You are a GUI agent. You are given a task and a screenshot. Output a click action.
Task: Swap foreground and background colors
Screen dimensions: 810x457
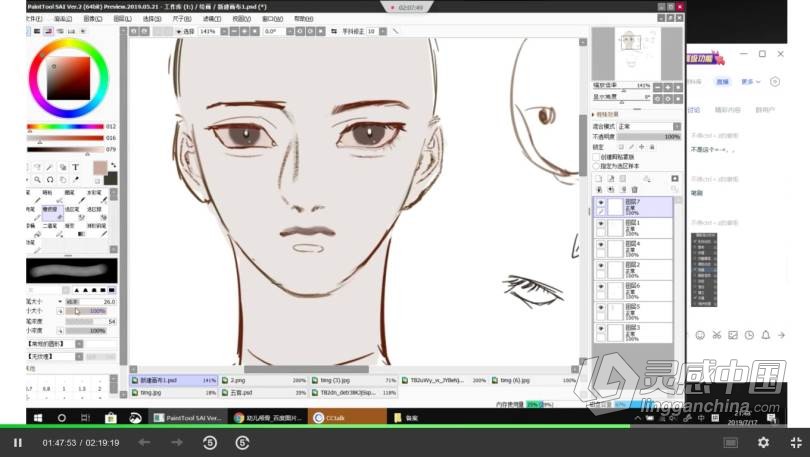click(x=113, y=165)
